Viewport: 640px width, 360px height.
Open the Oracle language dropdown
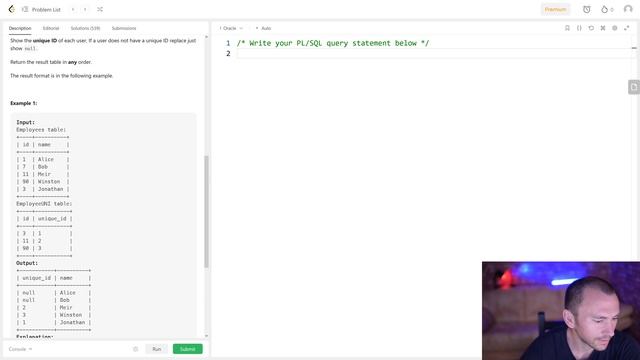231,28
